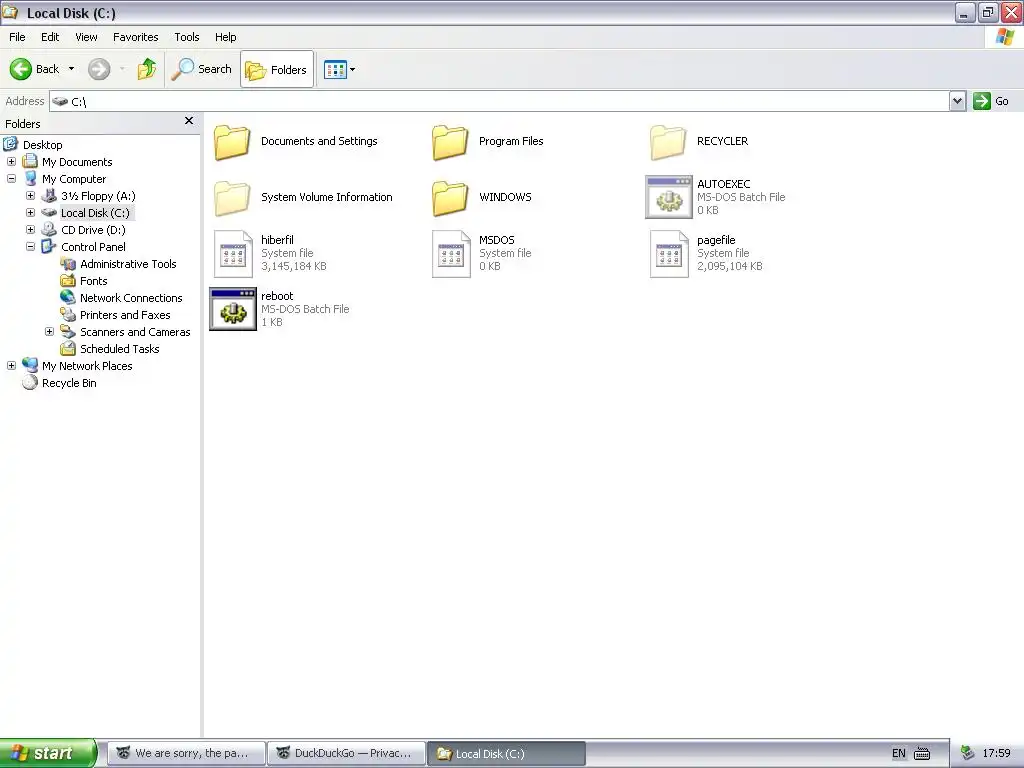Viewport: 1024px width, 768px height.
Task: Open Network Connections in the tree
Action: tap(131, 298)
